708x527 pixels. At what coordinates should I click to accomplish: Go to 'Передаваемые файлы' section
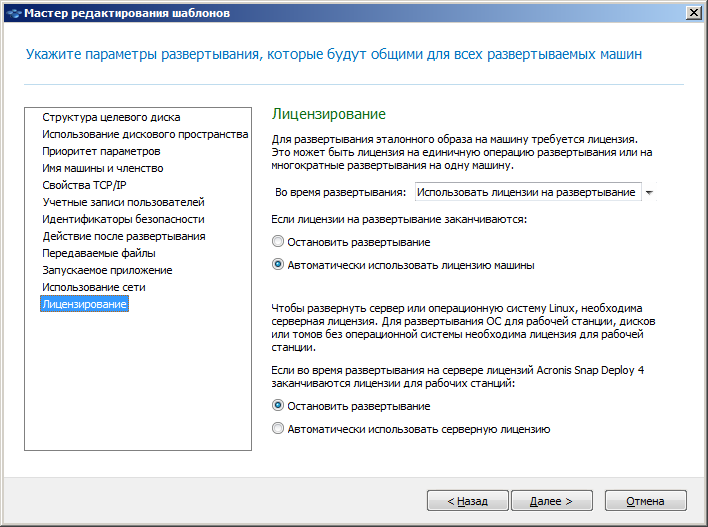[x=99, y=253]
